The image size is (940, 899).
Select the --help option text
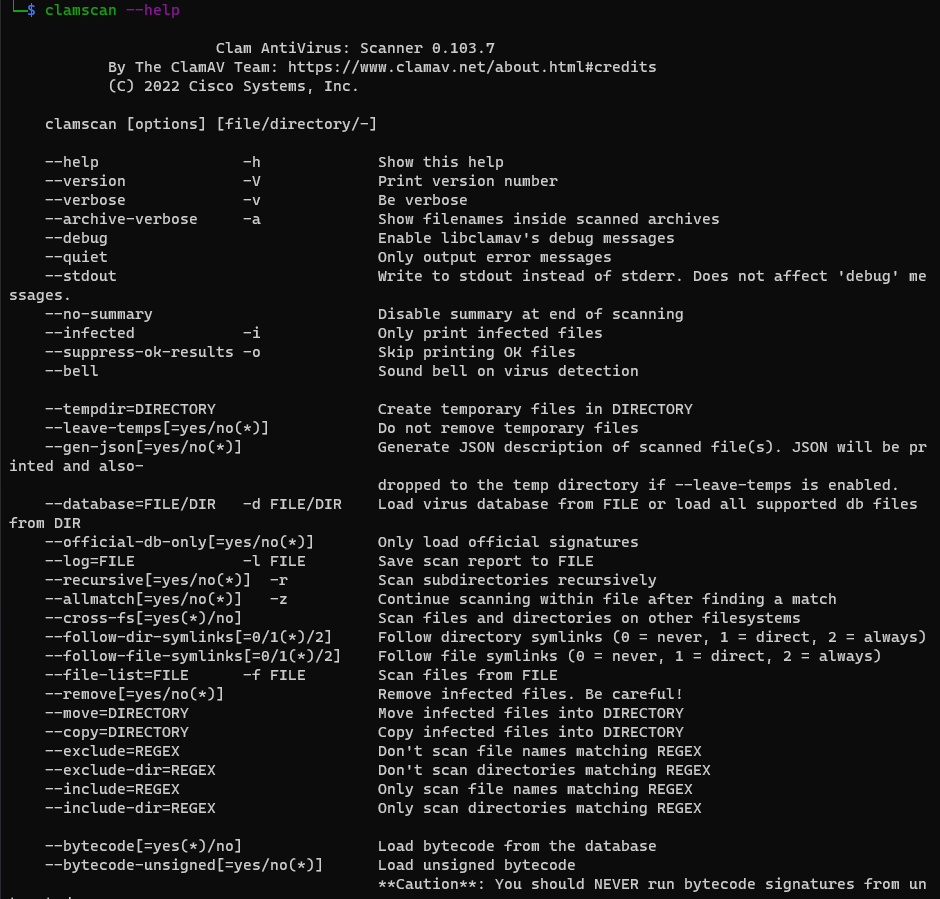point(72,162)
